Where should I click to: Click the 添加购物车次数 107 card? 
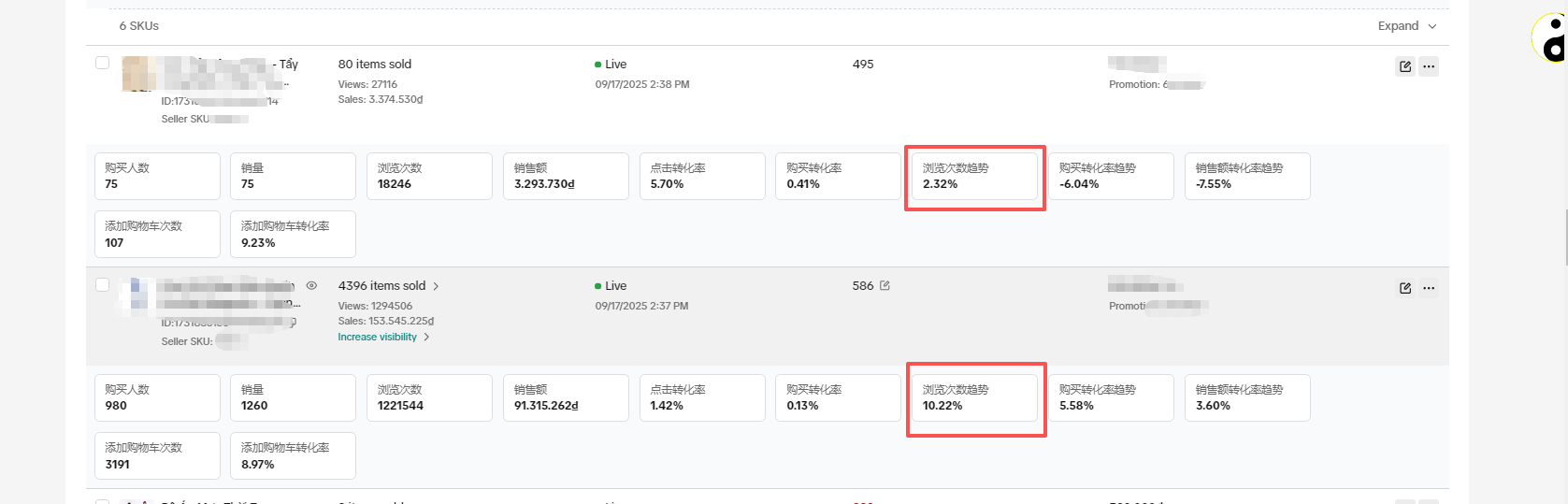click(x=157, y=234)
